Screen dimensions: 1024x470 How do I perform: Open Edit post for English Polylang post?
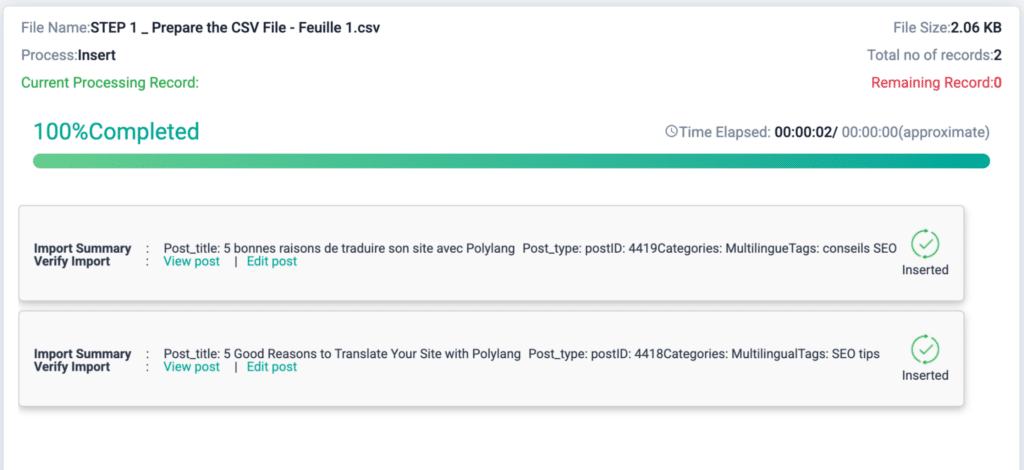coord(272,367)
